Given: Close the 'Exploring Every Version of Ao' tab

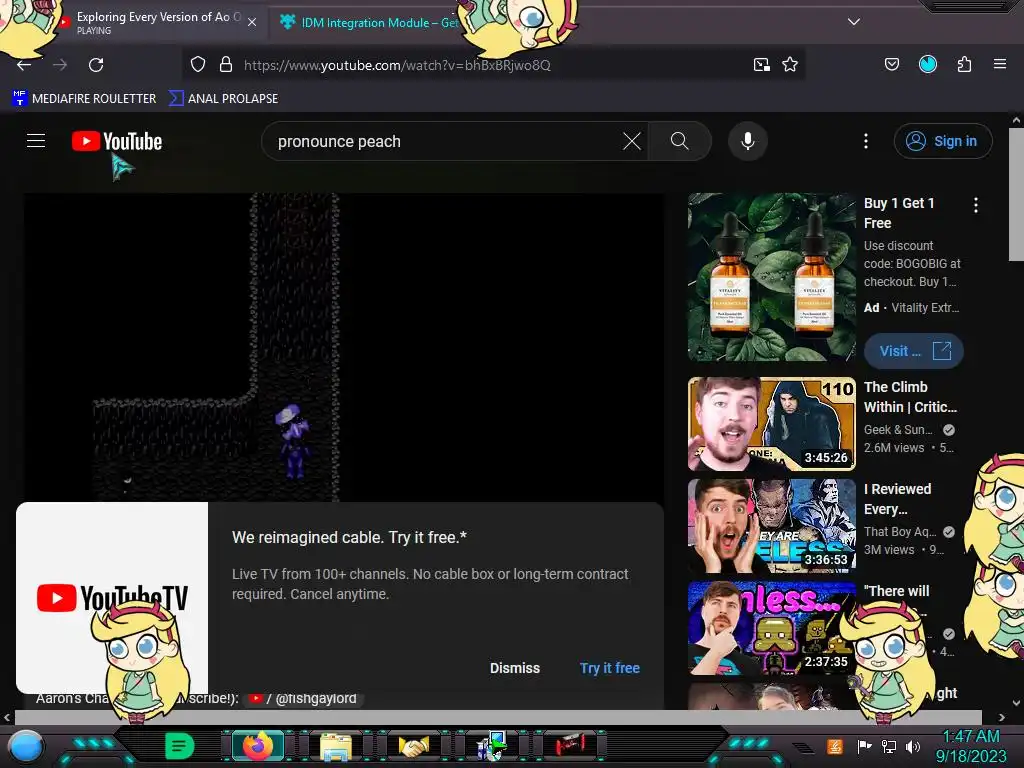Looking at the screenshot, I should (252, 22).
